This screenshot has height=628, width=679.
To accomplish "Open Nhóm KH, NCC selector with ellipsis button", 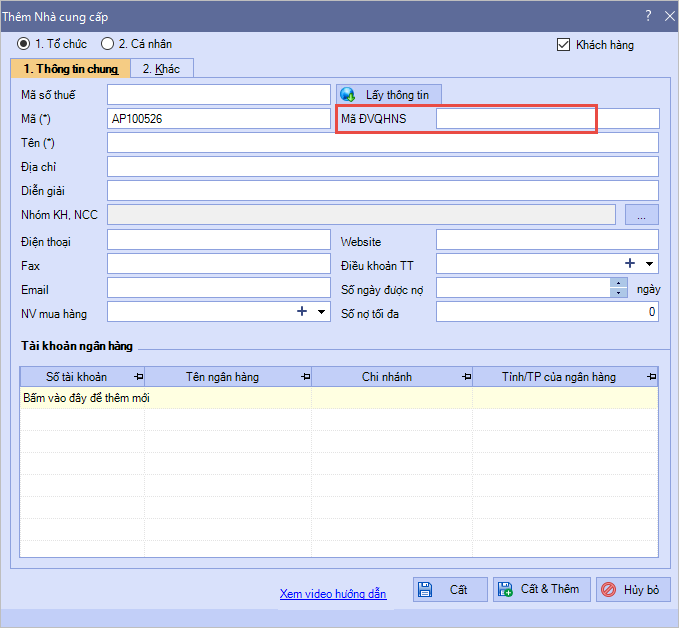I will tap(641, 215).
